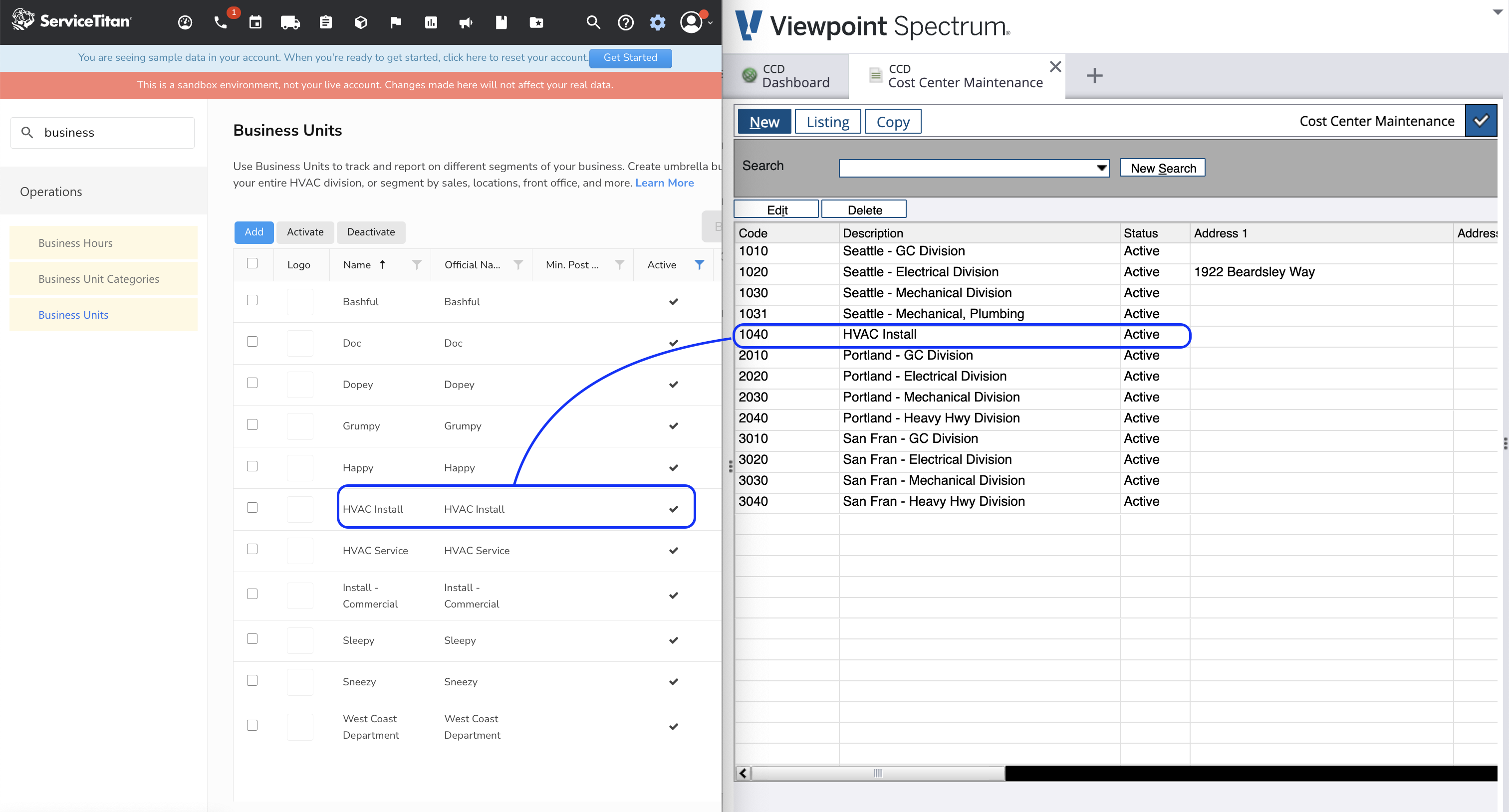Select Business Units in sidebar
The width and height of the screenshot is (1509, 812).
point(104,315)
